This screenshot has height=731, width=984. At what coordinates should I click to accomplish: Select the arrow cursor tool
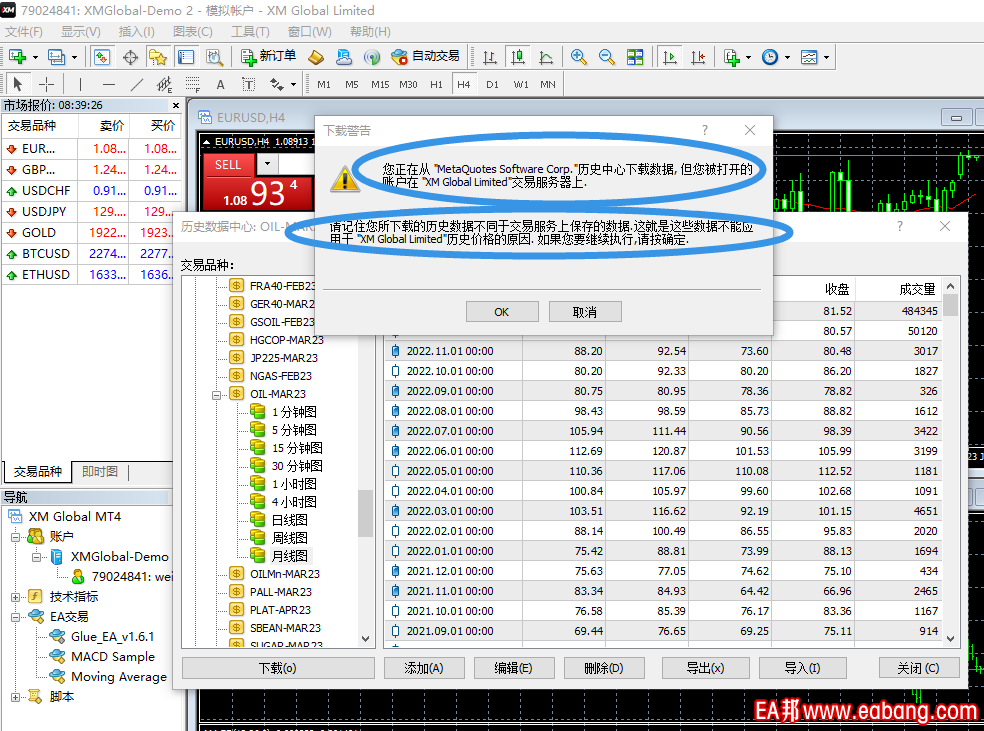click(x=18, y=84)
